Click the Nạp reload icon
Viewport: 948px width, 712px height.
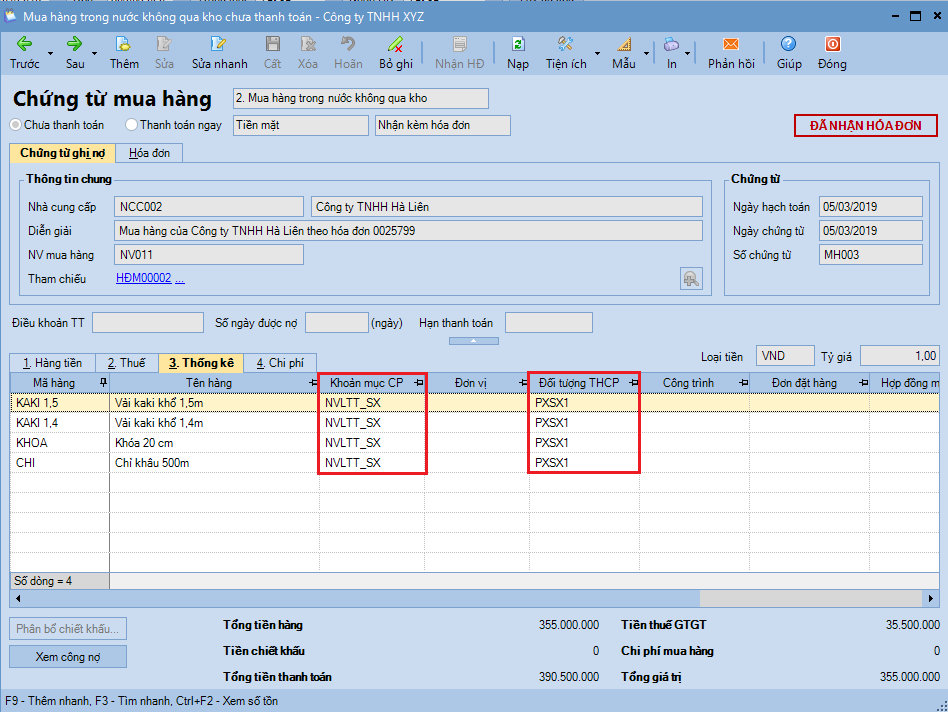coord(518,44)
